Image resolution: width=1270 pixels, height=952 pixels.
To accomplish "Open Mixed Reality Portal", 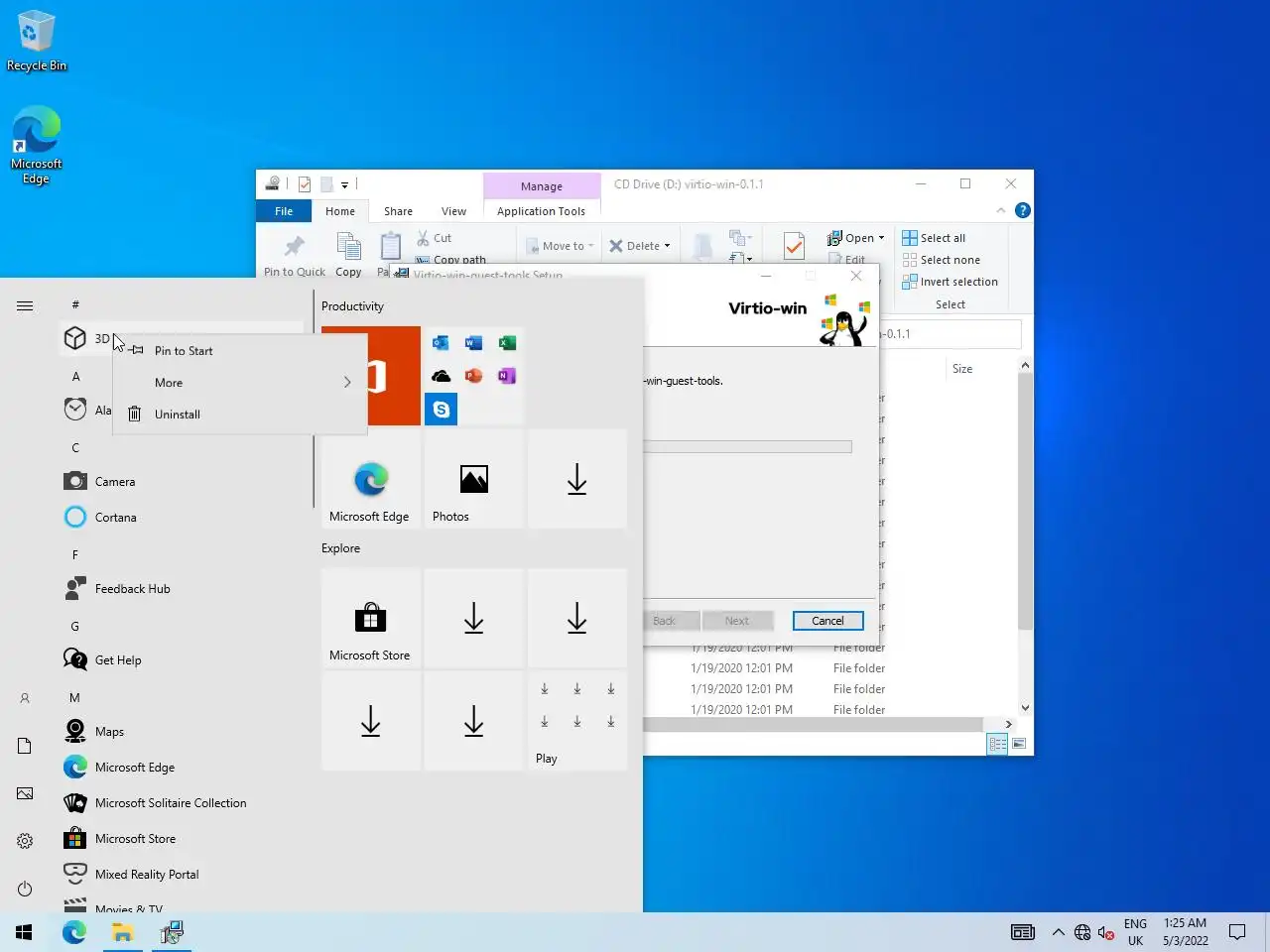I will [184, 875].
